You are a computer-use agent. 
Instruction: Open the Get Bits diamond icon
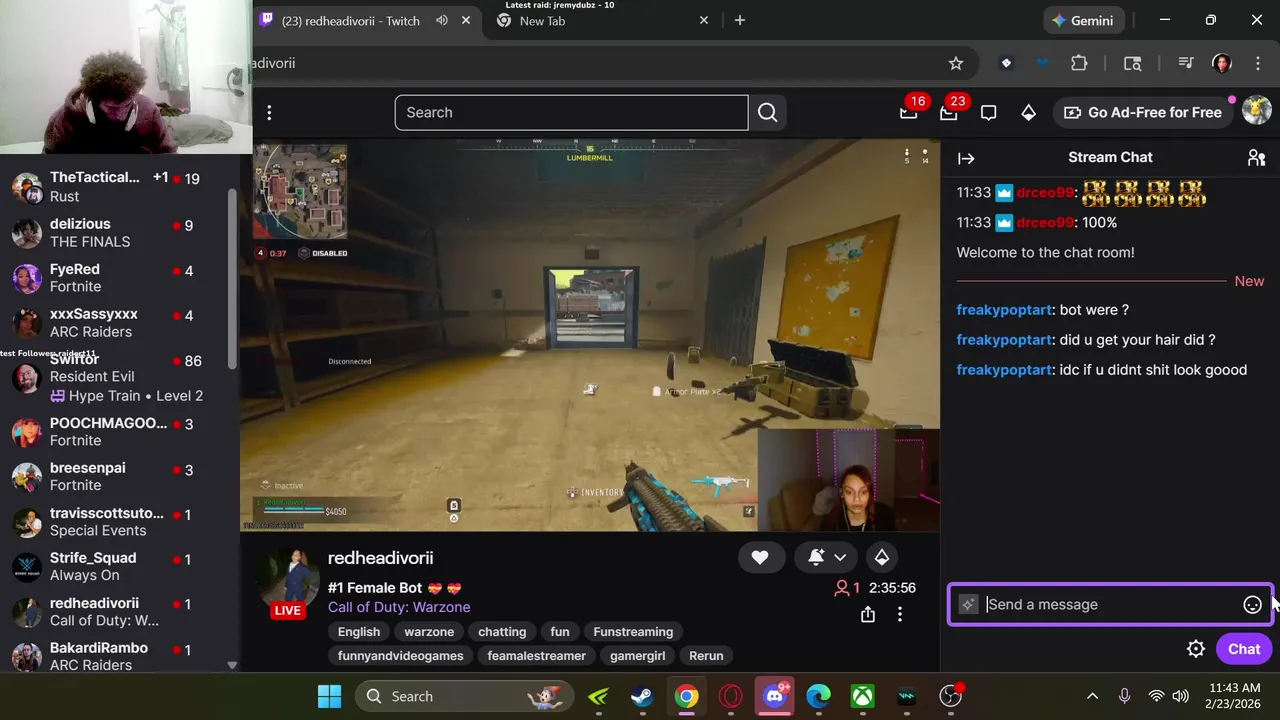tap(1028, 113)
